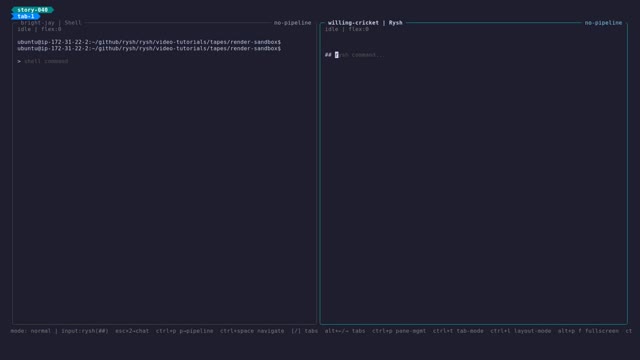This screenshot has width=640, height=360.
Task: Click the second ubuntu prompt line
Action: [x=149, y=49]
